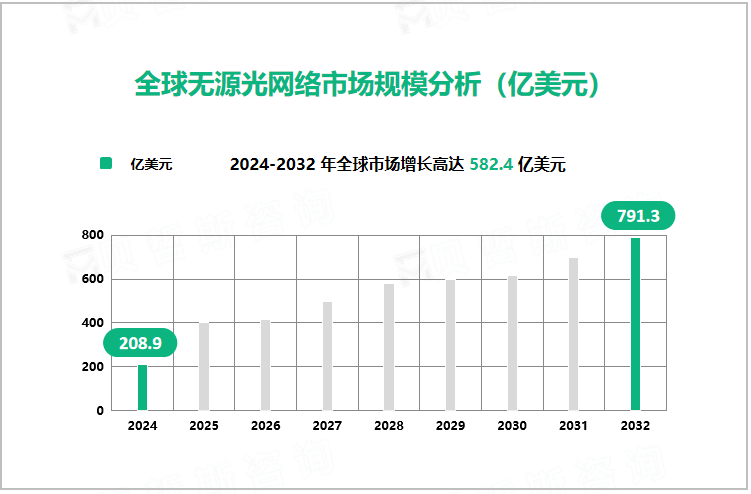Select the green 2032 bar
This screenshot has width=751, height=494.
pos(635,324)
